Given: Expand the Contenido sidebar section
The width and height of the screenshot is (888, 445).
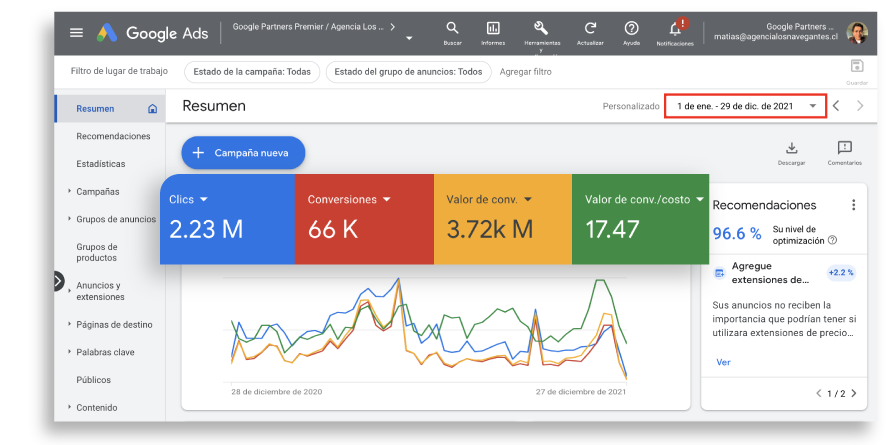Looking at the screenshot, I should tap(70, 407).
